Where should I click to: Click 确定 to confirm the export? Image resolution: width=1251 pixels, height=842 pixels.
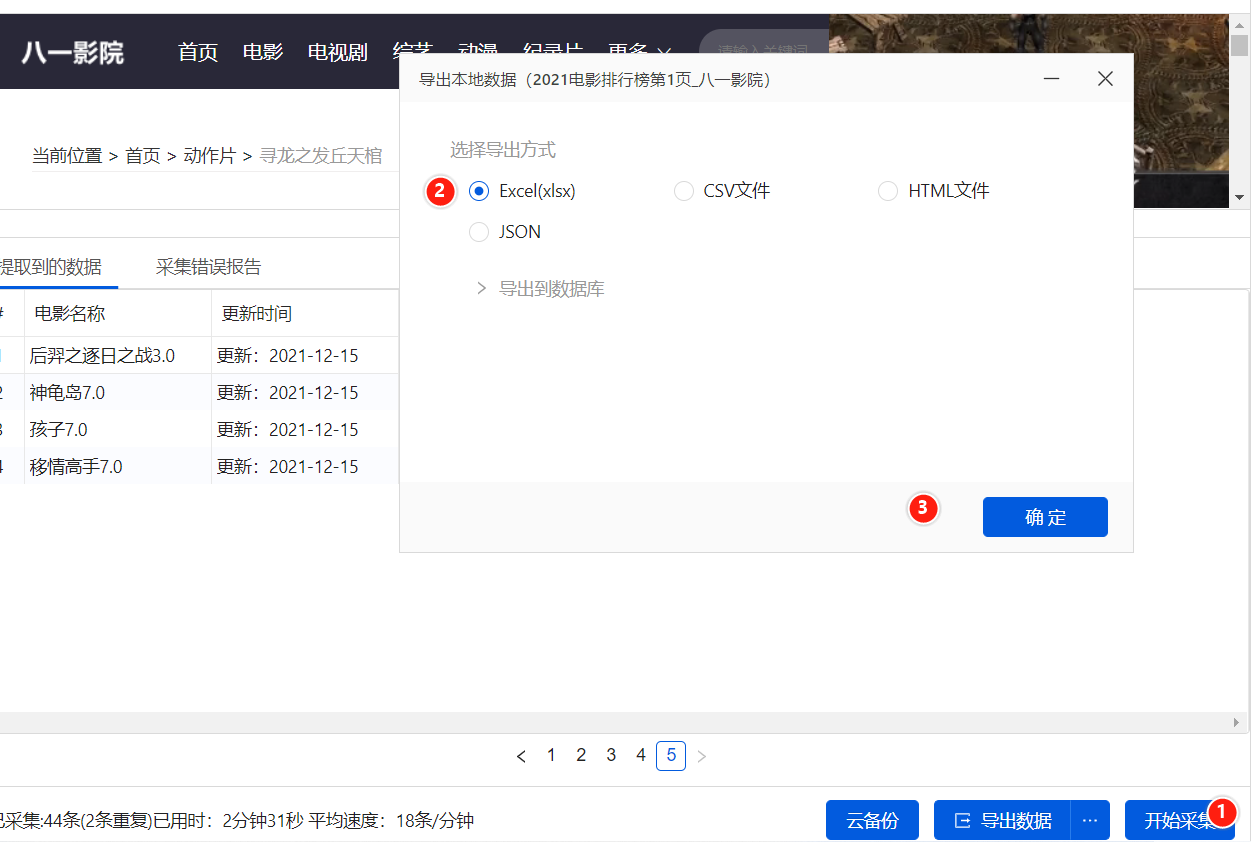1045,517
